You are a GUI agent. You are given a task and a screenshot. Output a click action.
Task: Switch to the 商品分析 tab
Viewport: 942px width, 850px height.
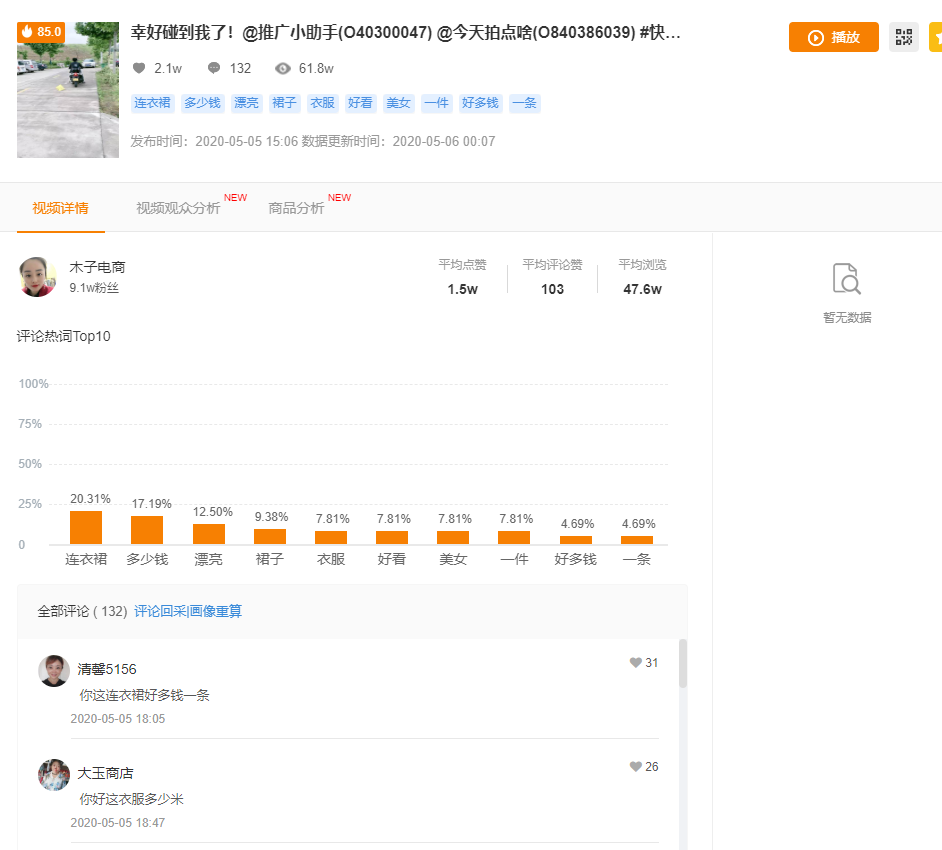pyautogui.click(x=296, y=208)
